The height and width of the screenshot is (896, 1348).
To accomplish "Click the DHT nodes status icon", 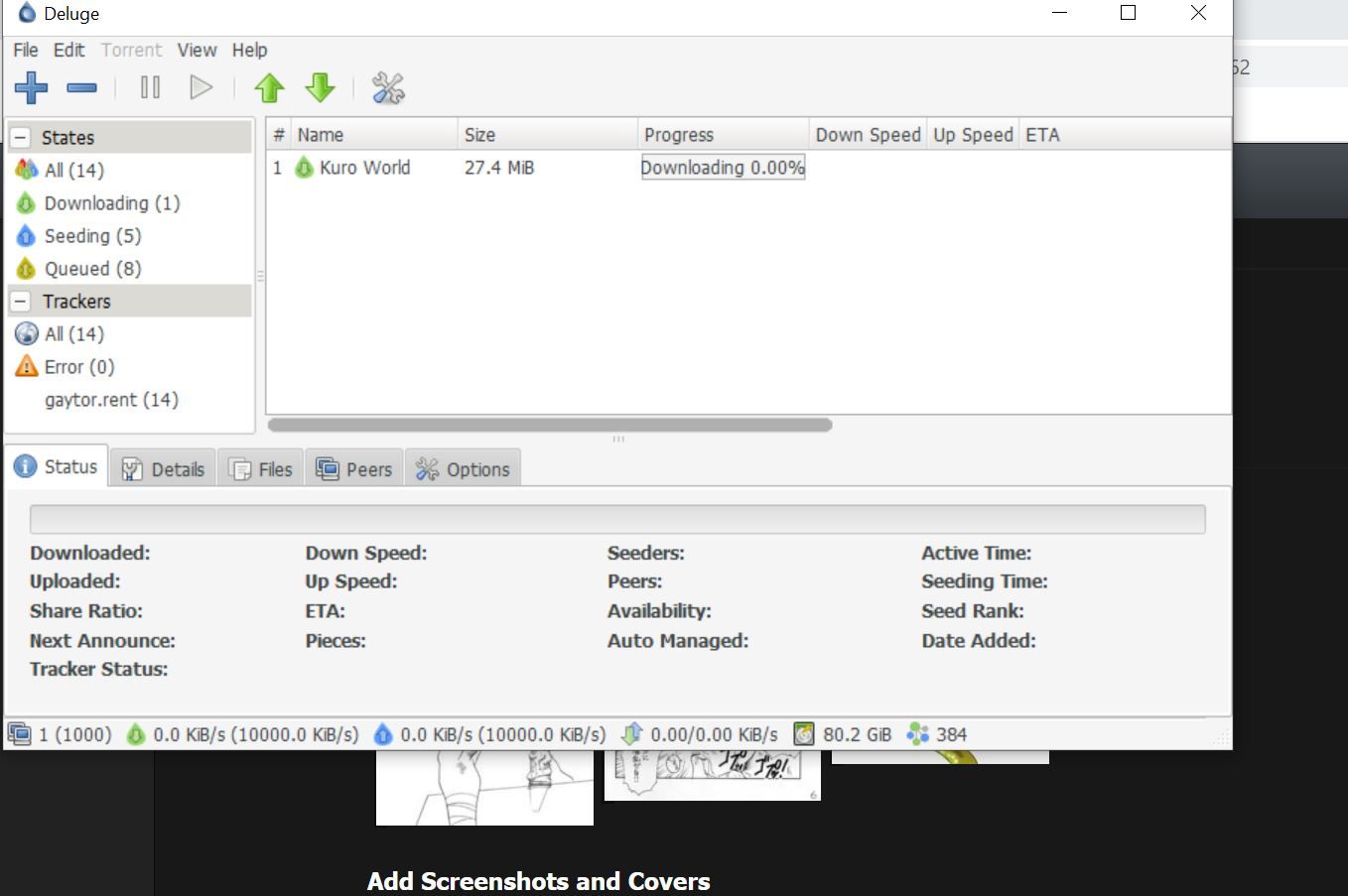I will point(918,734).
